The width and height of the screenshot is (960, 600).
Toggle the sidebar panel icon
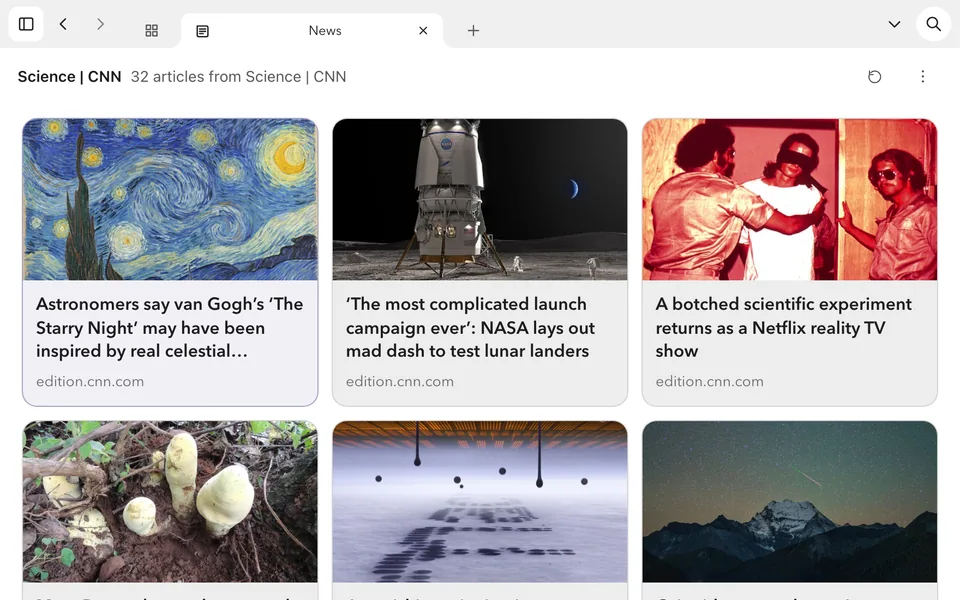(26, 24)
